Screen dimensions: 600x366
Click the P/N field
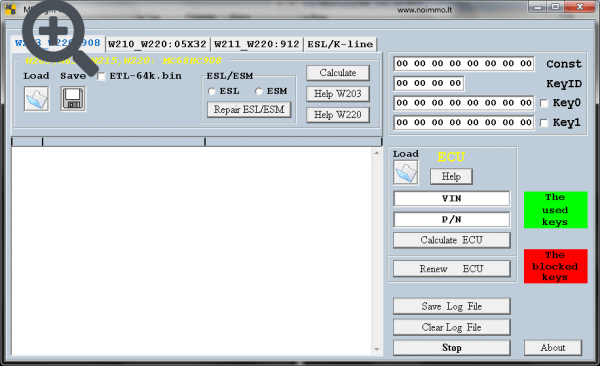click(x=452, y=220)
